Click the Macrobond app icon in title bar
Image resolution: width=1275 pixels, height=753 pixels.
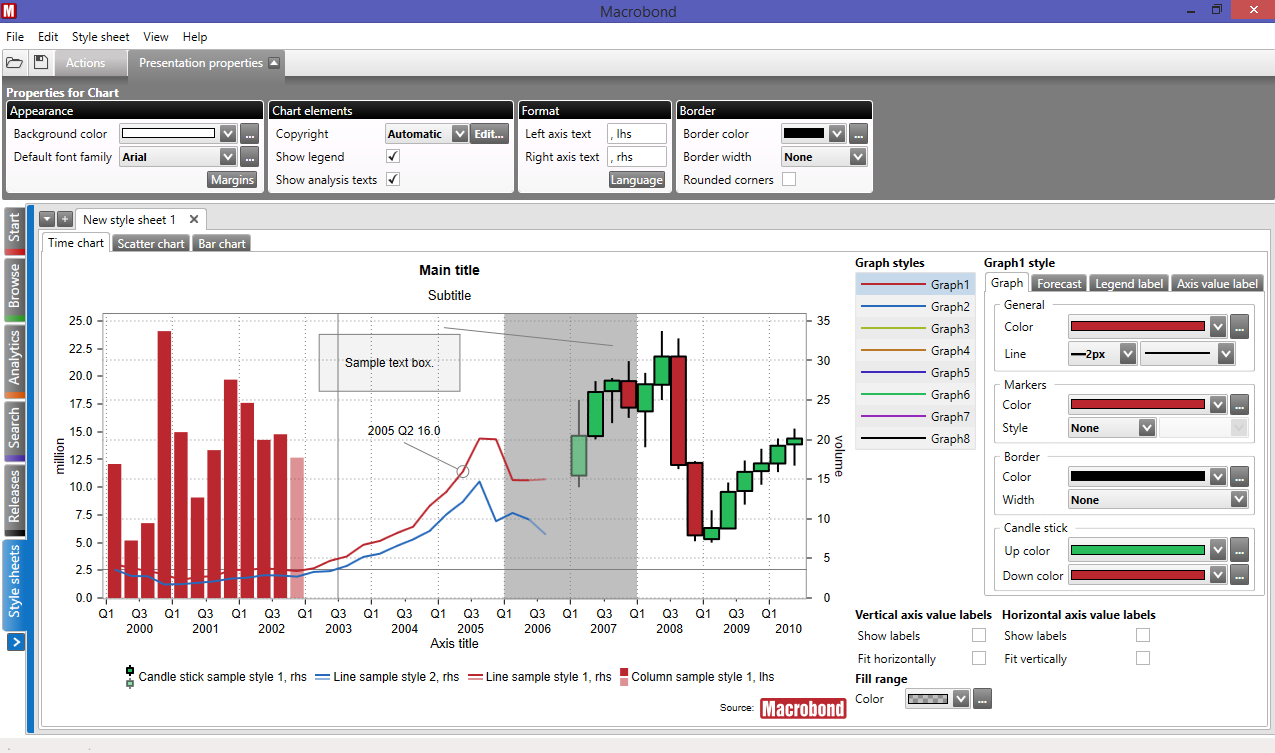[x=11, y=11]
